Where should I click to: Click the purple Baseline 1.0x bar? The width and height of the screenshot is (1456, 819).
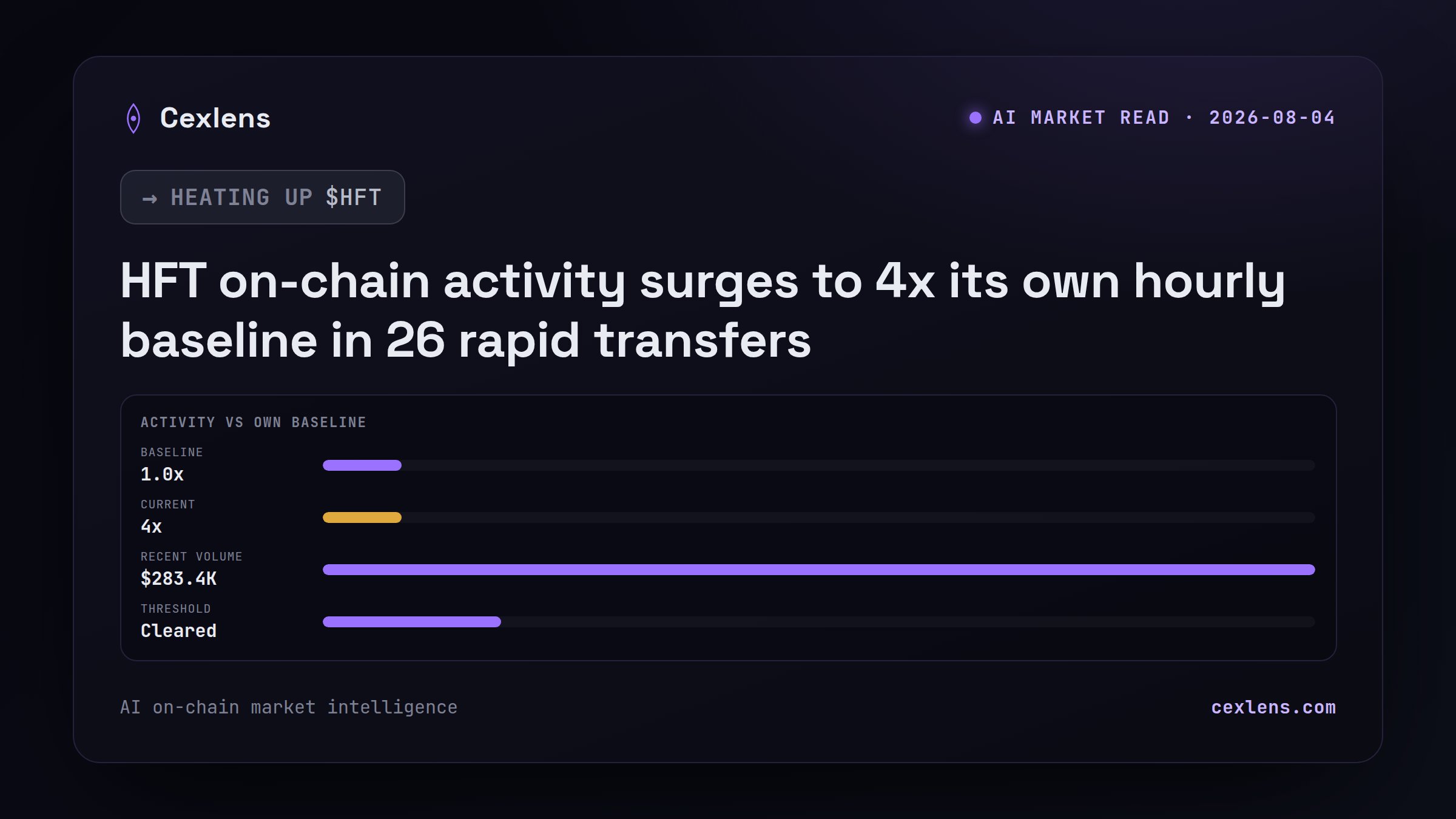(362, 465)
